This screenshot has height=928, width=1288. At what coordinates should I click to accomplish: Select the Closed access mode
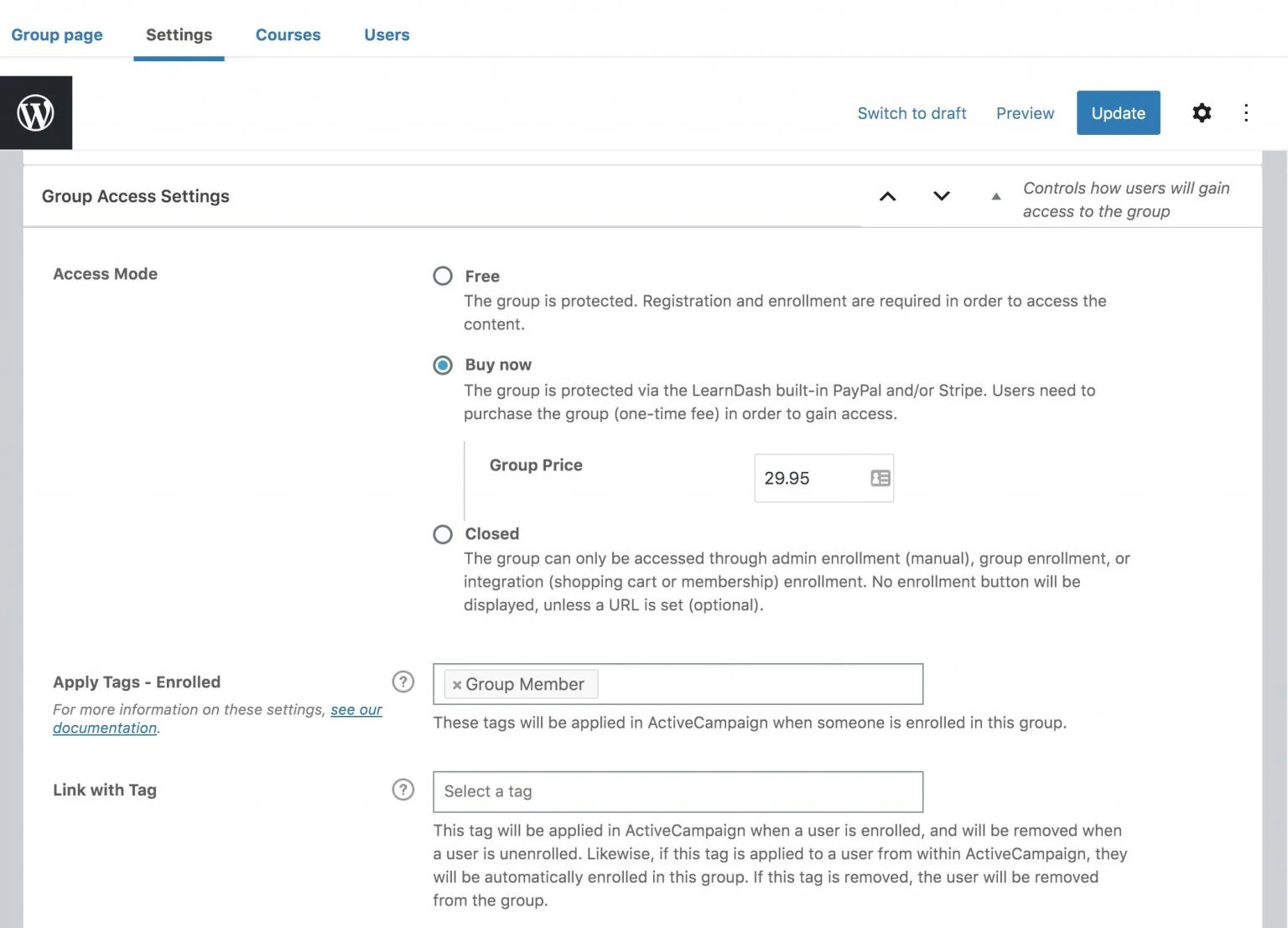point(443,534)
